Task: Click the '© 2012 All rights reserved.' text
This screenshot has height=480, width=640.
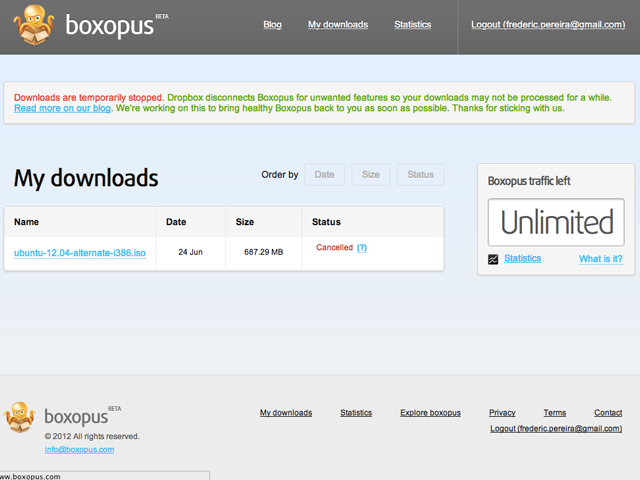Action: [x=92, y=436]
